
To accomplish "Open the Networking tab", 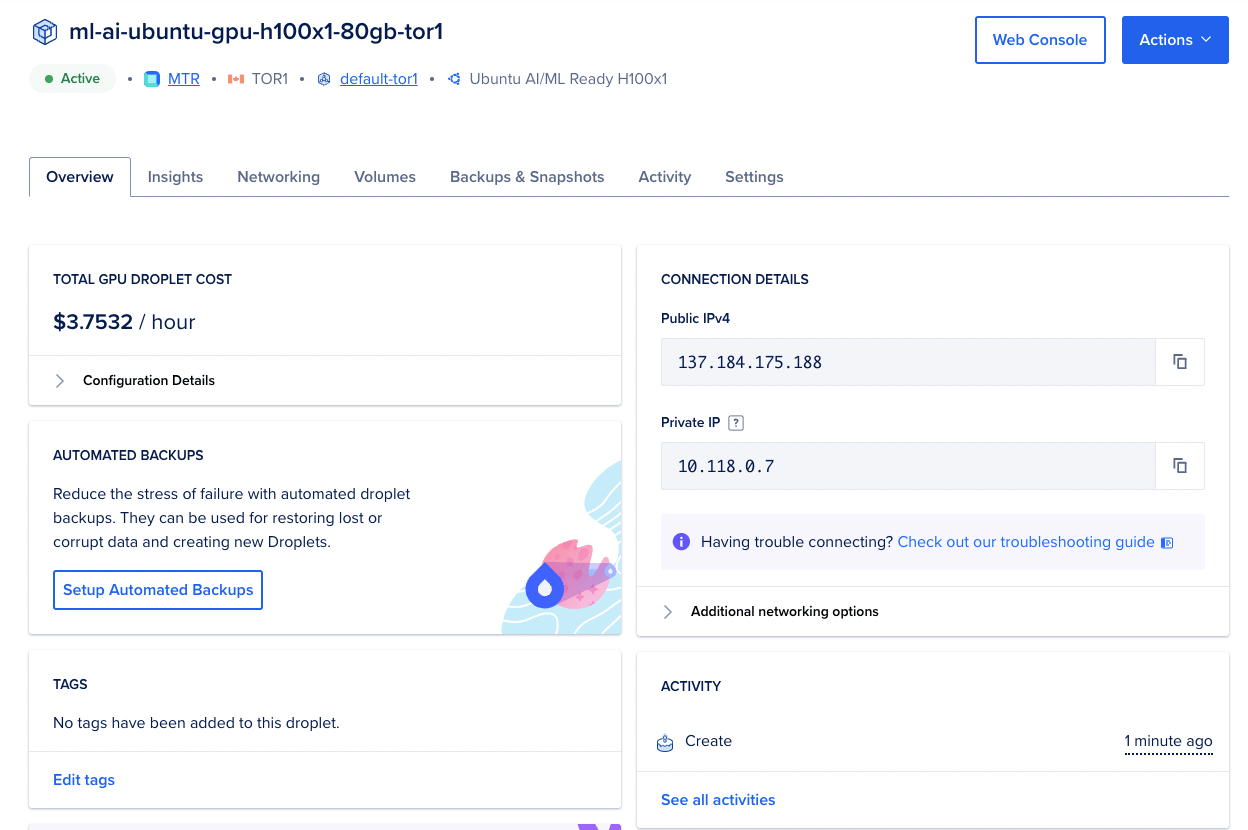I will tap(278, 177).
